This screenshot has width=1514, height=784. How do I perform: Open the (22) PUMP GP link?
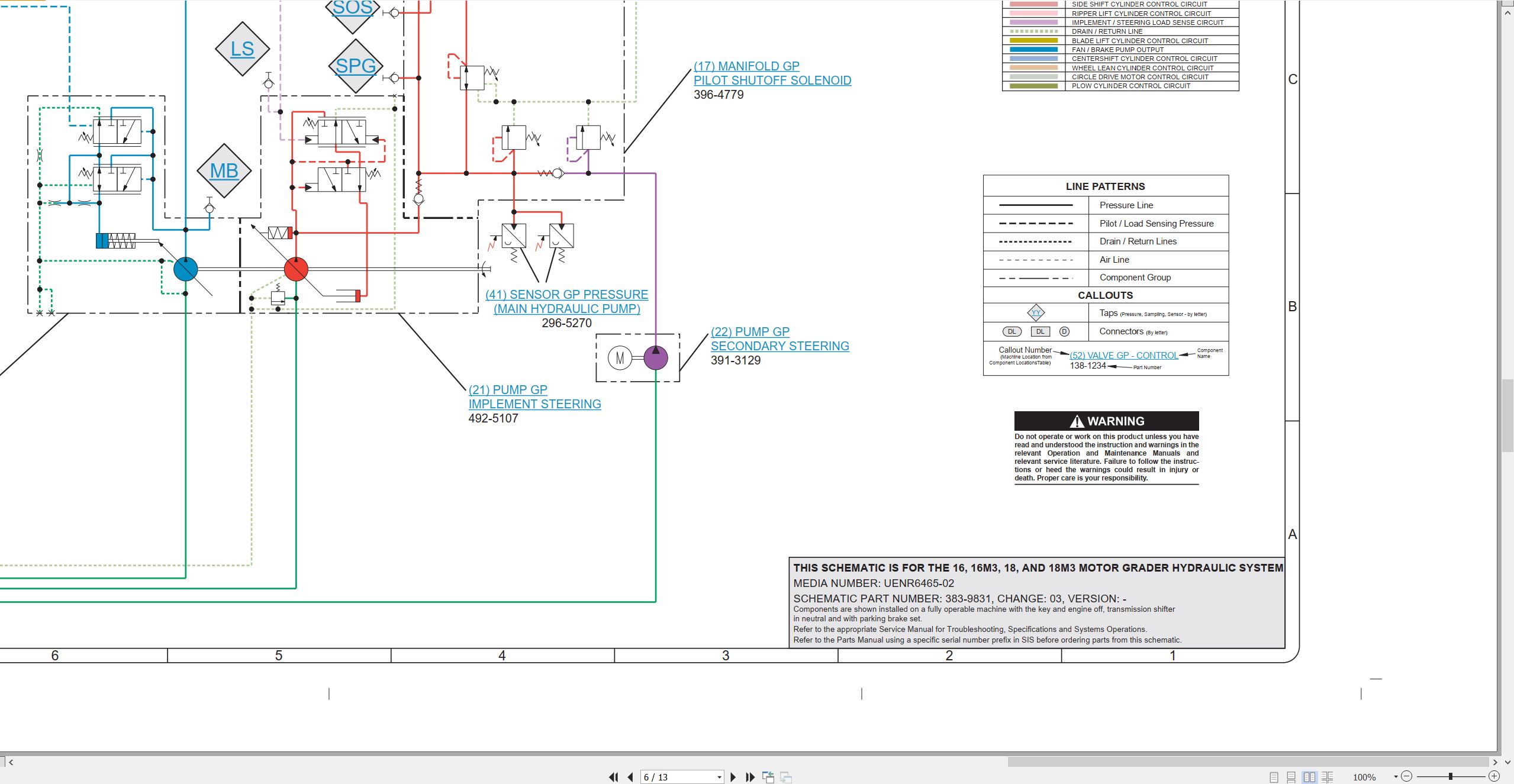pyautogui.click(x=750, y=332)
